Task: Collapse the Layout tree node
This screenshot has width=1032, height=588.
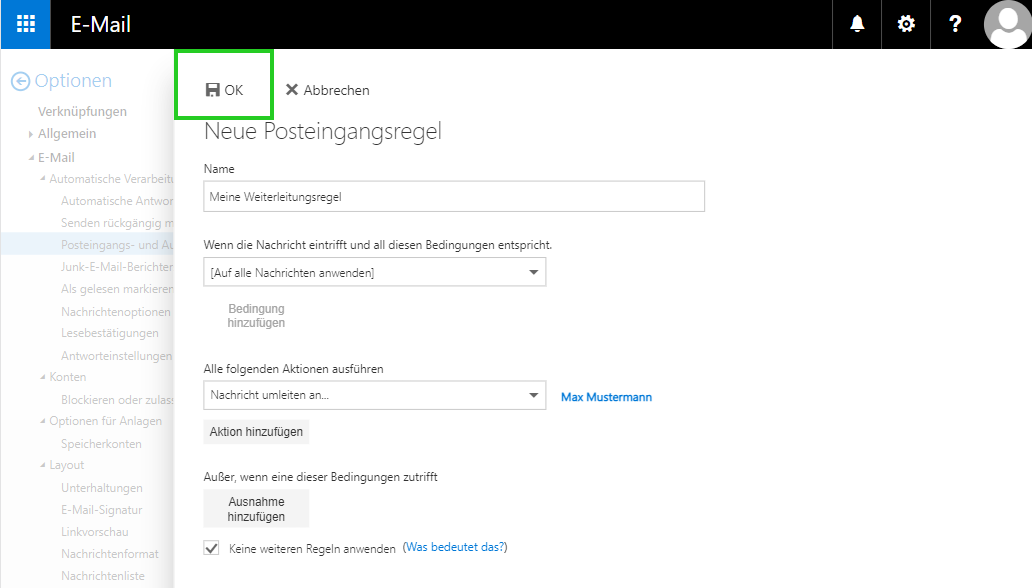Action: pyautogui.click(x=43, y=465)
